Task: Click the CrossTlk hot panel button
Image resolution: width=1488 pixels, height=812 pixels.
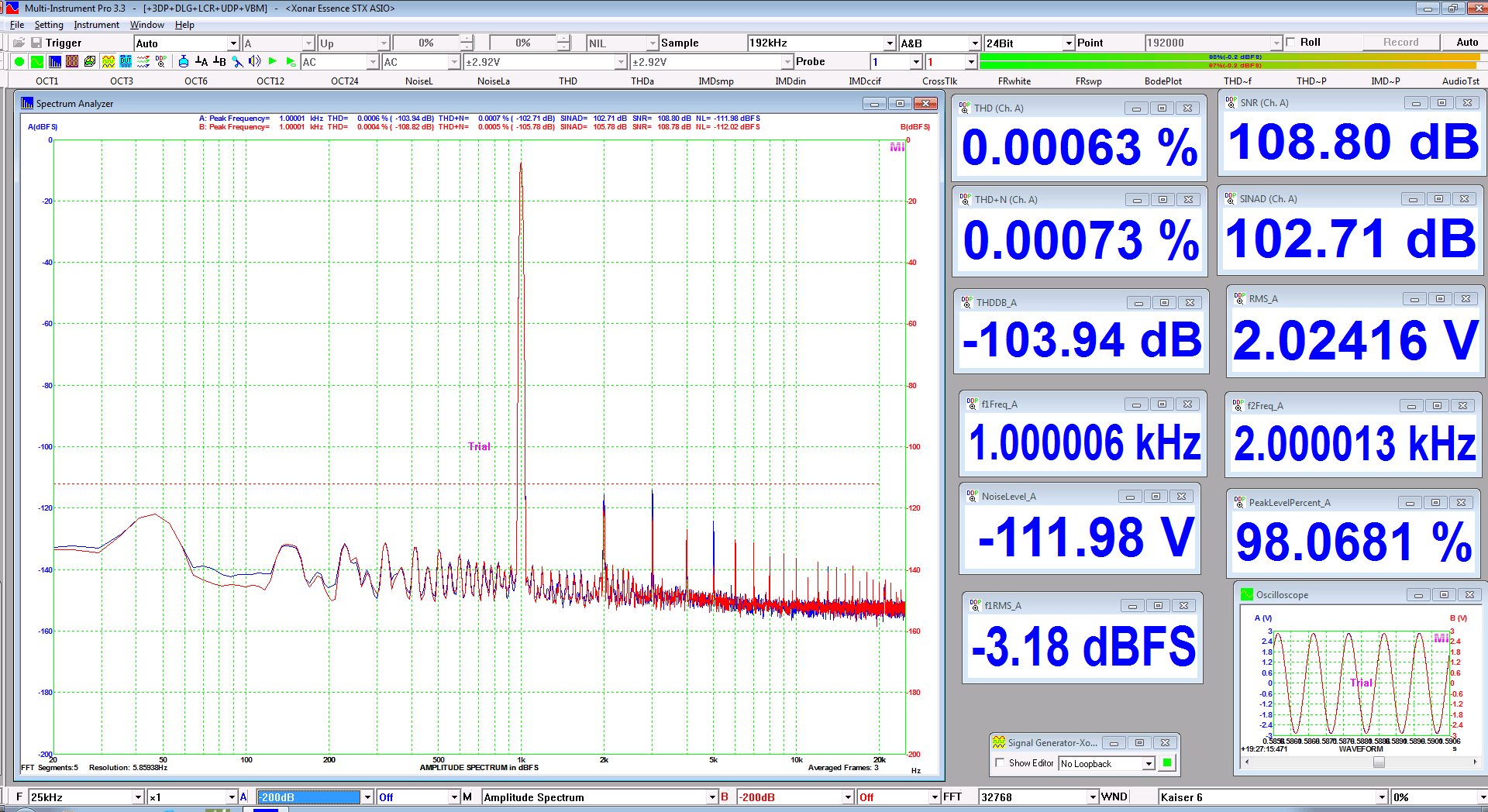Action: [x=939, y=81]
